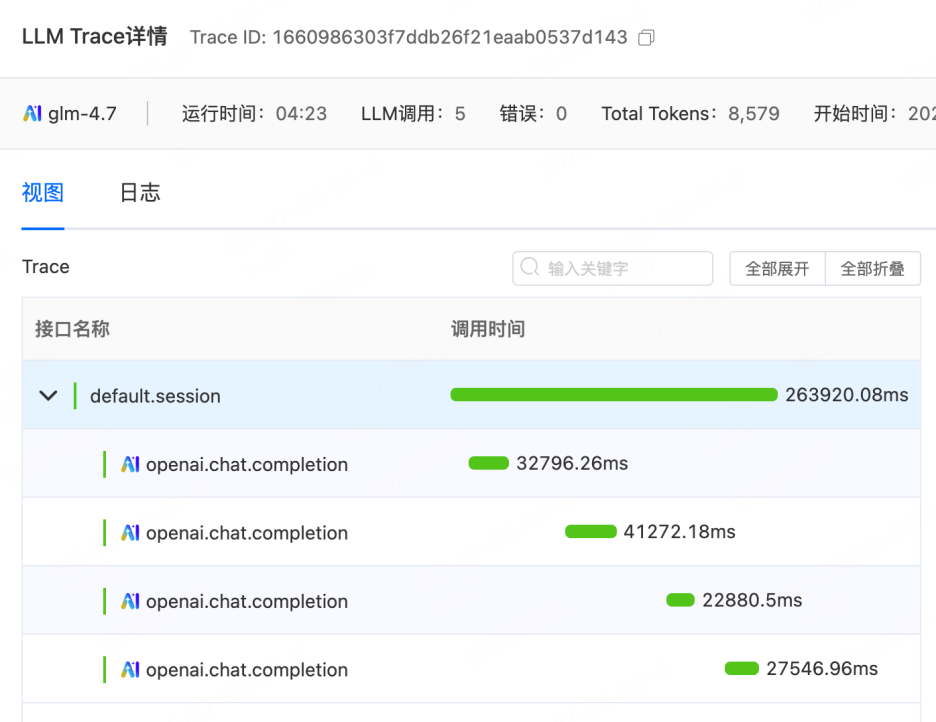The width and height of the screenshot is (936, 722).
Task: Select openai.chat.completion row with 32796.26ms
Action: click(x=471, y=463)
